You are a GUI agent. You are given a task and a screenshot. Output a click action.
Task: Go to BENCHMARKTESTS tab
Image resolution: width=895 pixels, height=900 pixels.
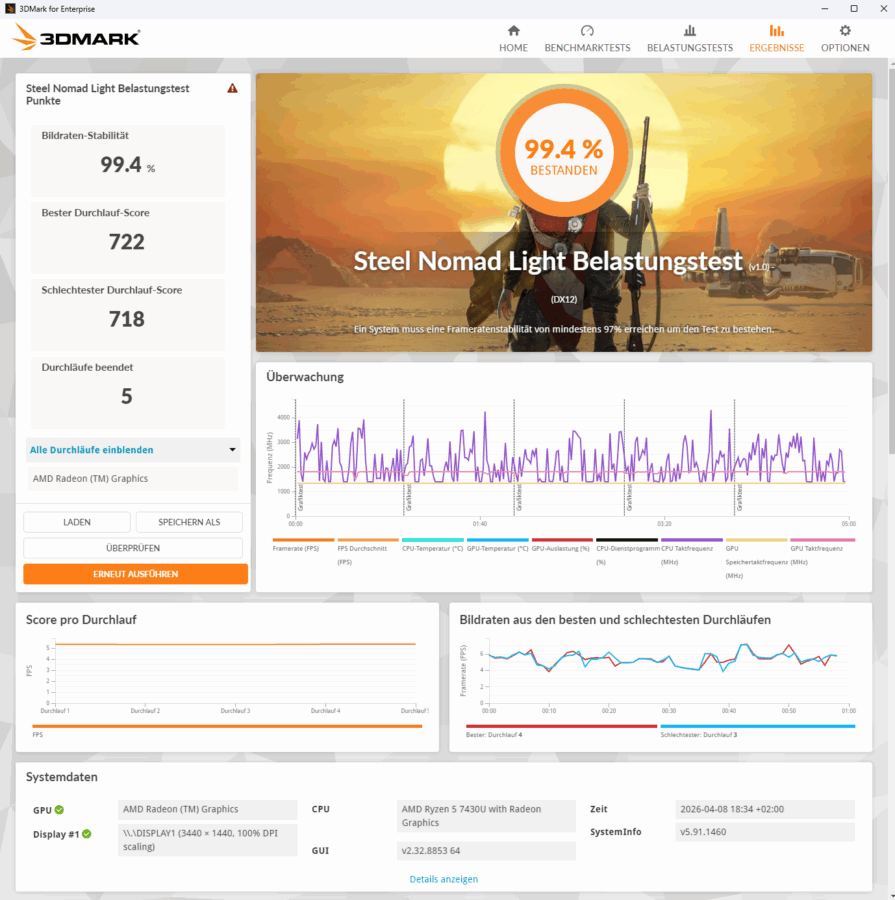(x=587, y=48)
